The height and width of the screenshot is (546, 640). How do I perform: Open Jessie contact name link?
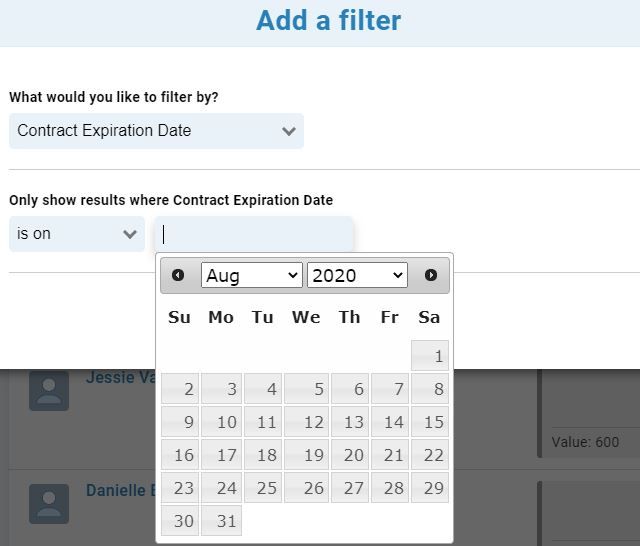(121, 377)
